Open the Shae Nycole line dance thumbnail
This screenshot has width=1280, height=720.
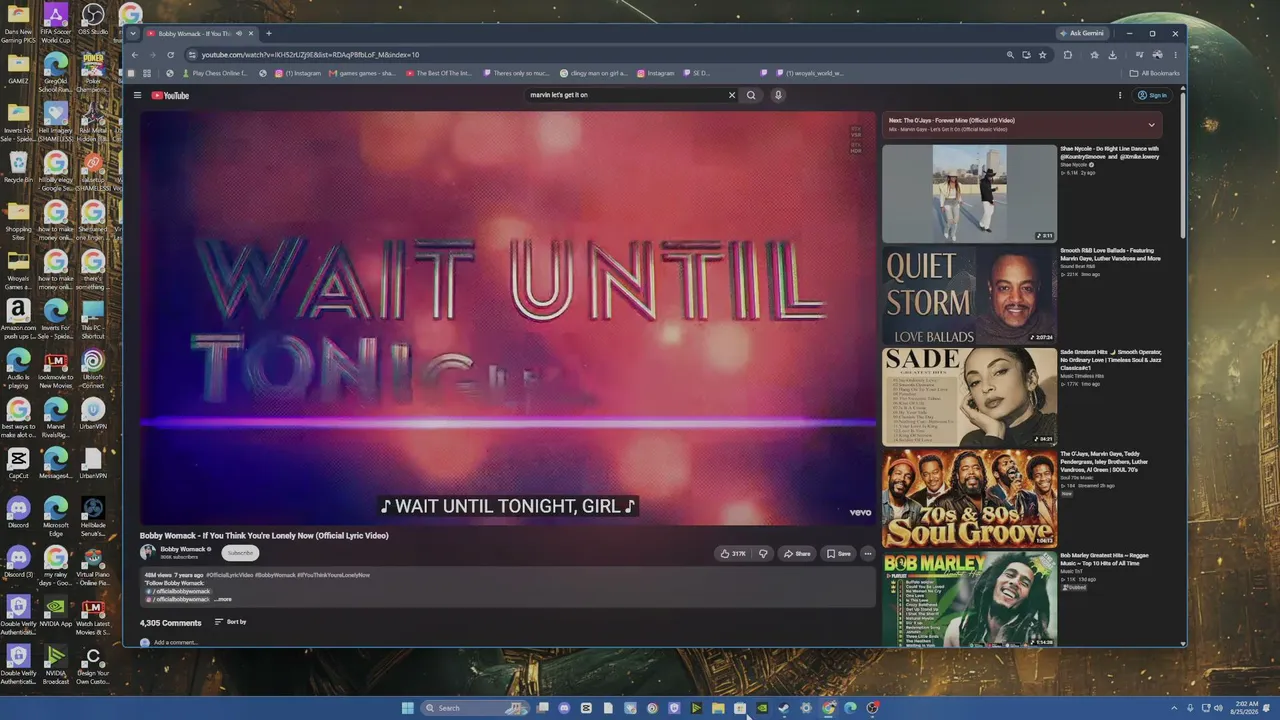pos(969,194)
